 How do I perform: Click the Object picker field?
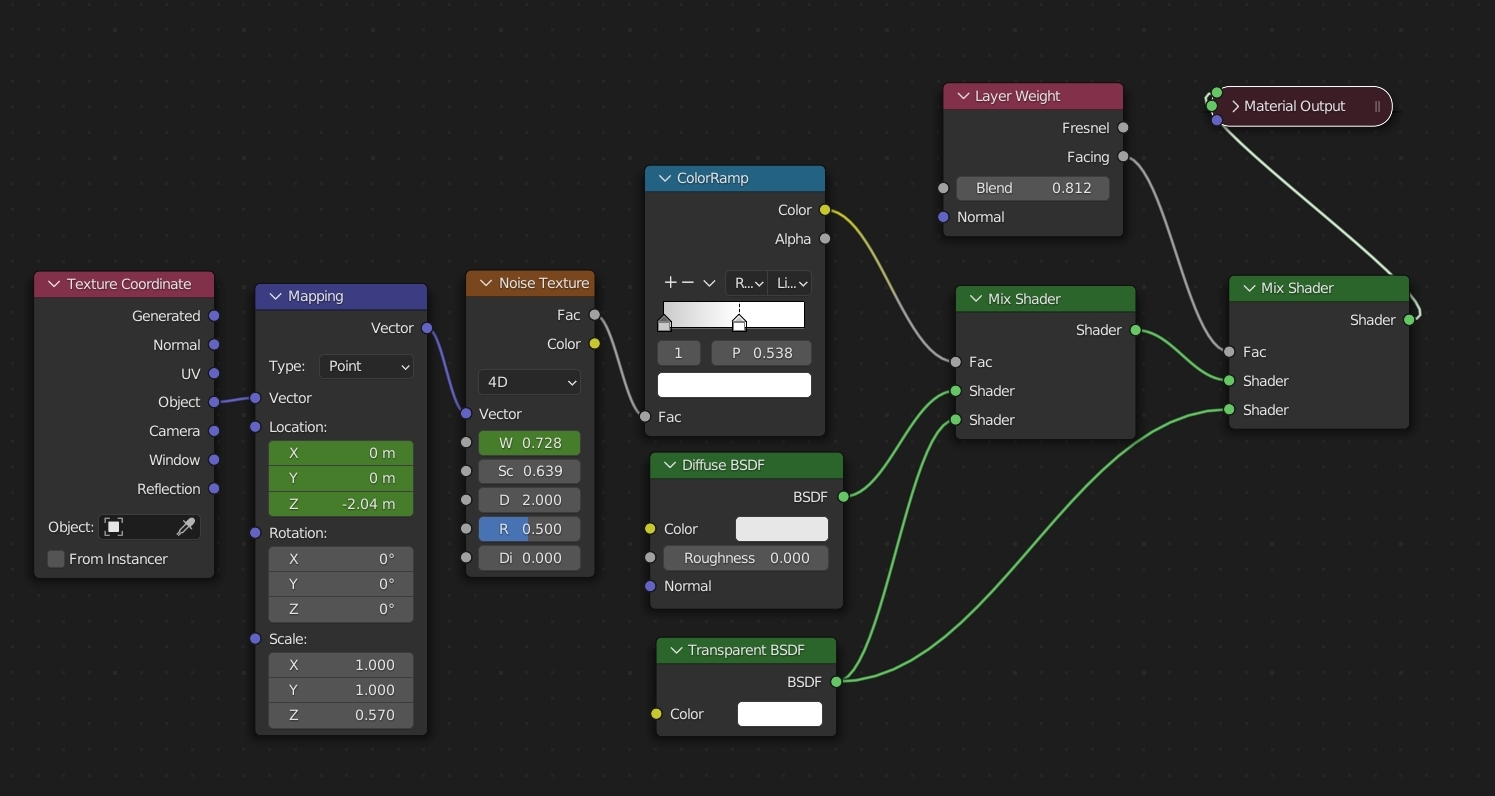click(x=150, y=527)
